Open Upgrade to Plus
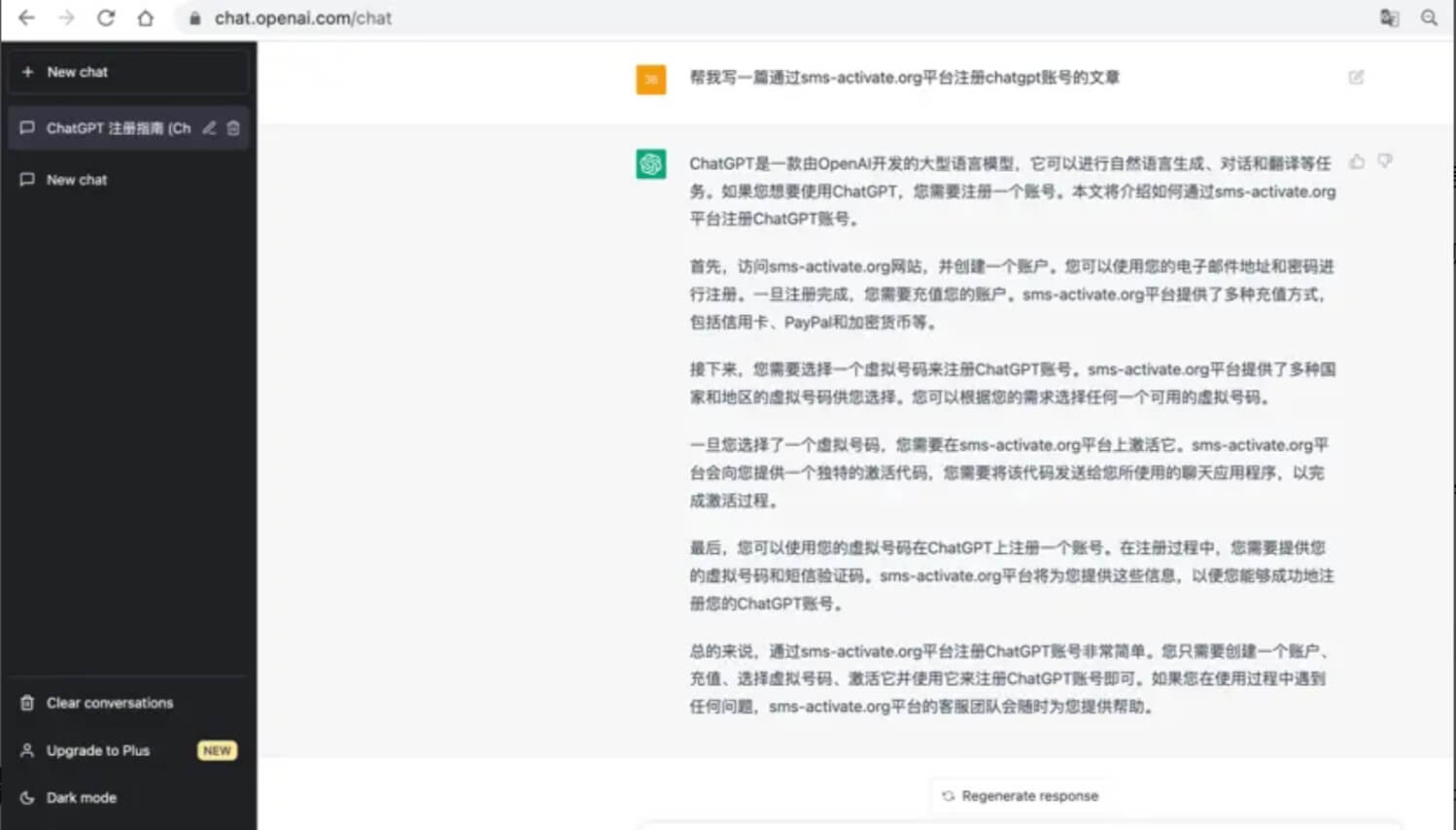Viewport: 1456px width, 830px height. pos(128,750)
